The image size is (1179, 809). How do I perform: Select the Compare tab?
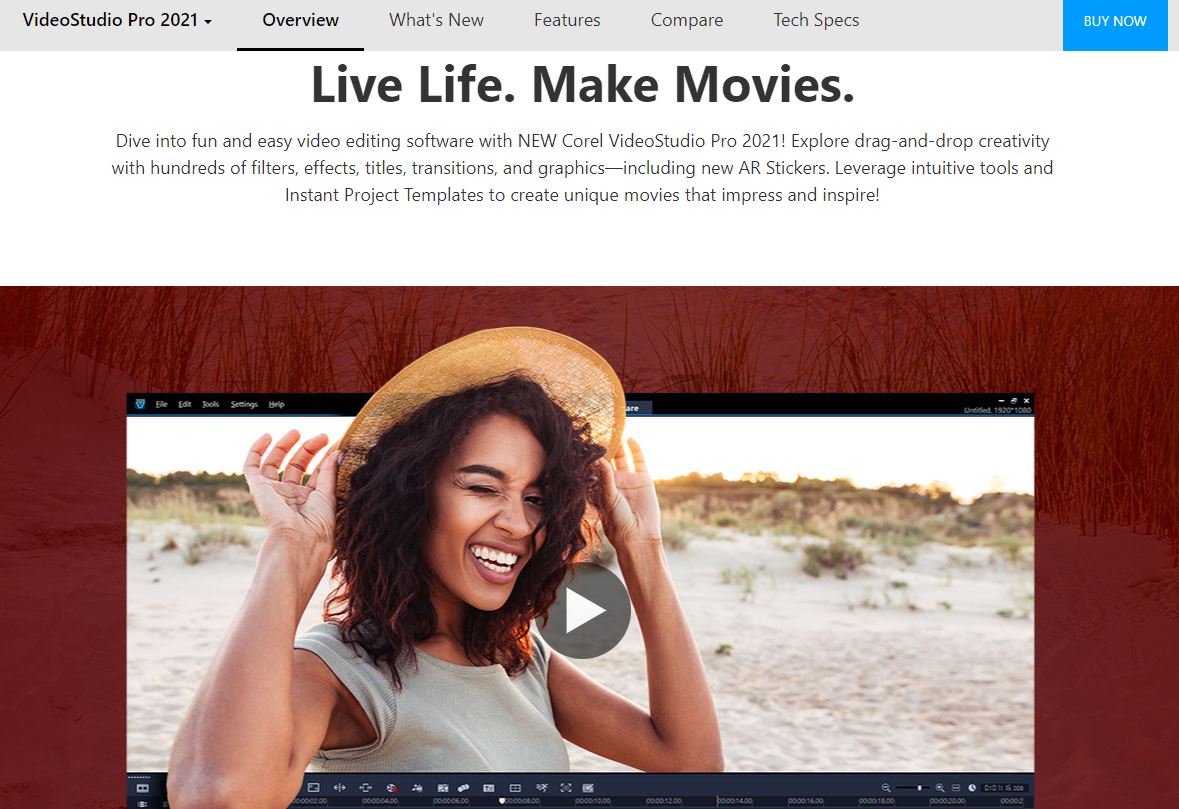686,20
